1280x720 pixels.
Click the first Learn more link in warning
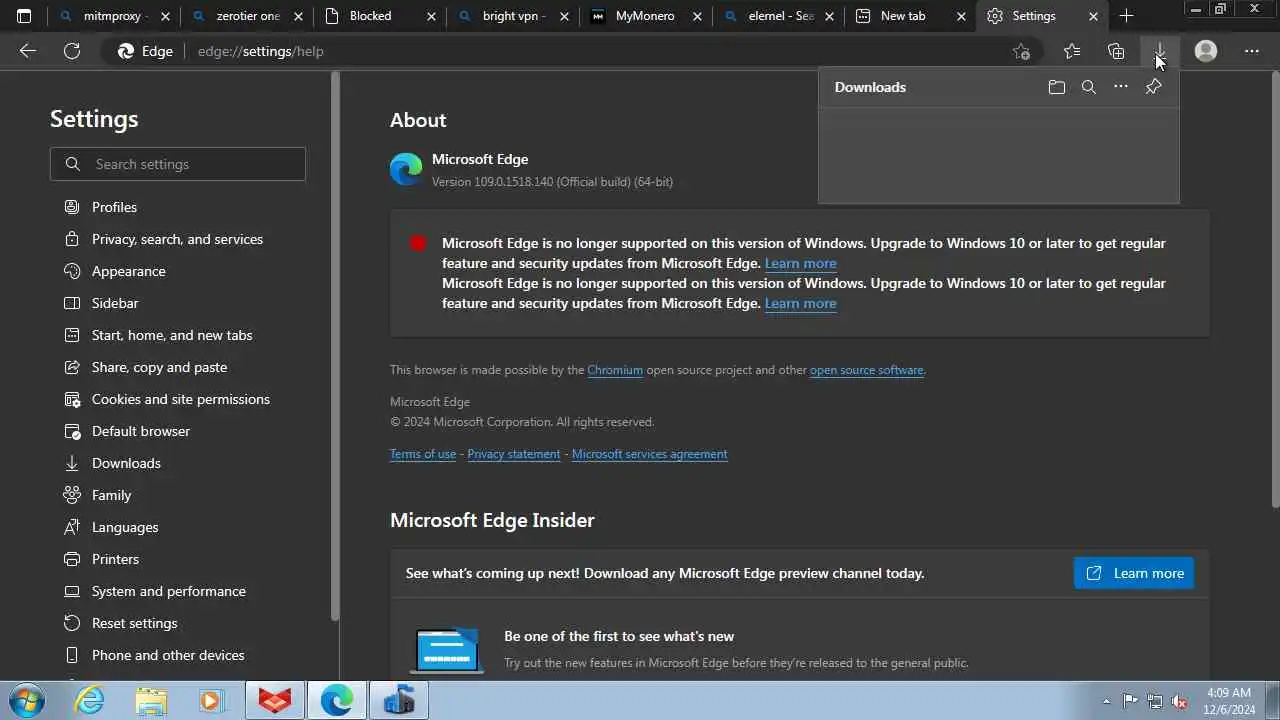(x=800, y=263)
